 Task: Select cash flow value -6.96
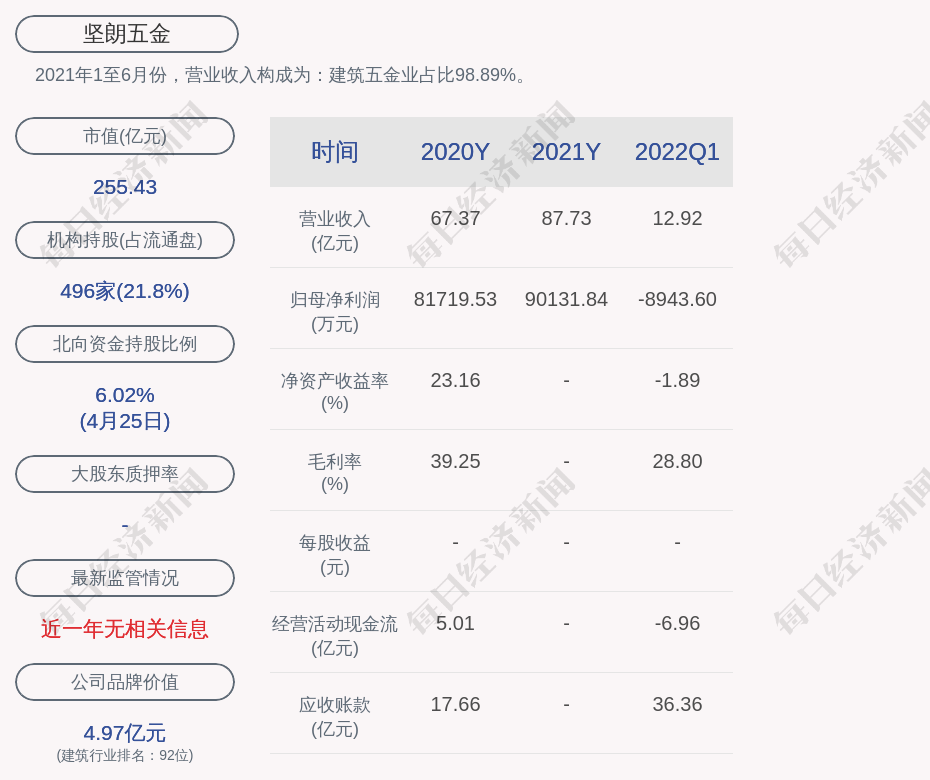tap(677, 623)
